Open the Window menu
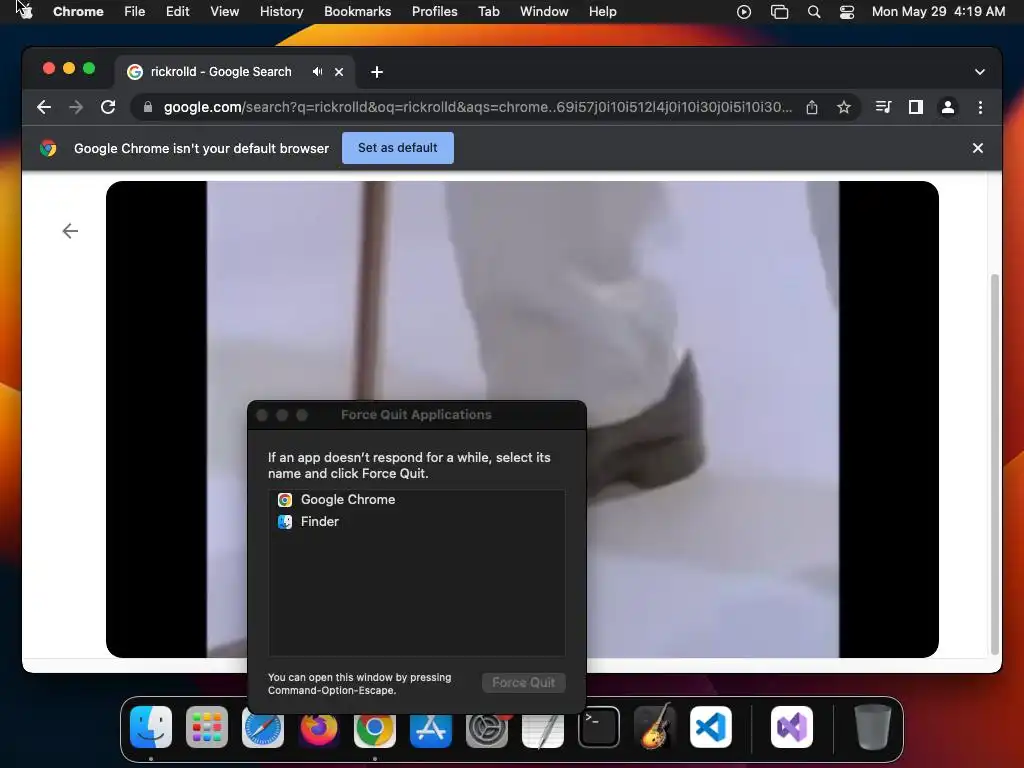1024x768 pixels. click(x=544, y=11)
